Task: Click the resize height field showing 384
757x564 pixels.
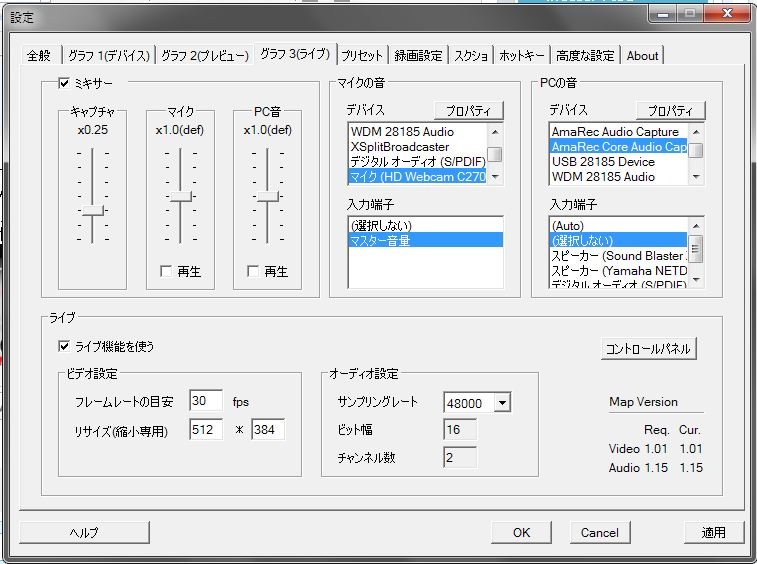Action: 268,429
